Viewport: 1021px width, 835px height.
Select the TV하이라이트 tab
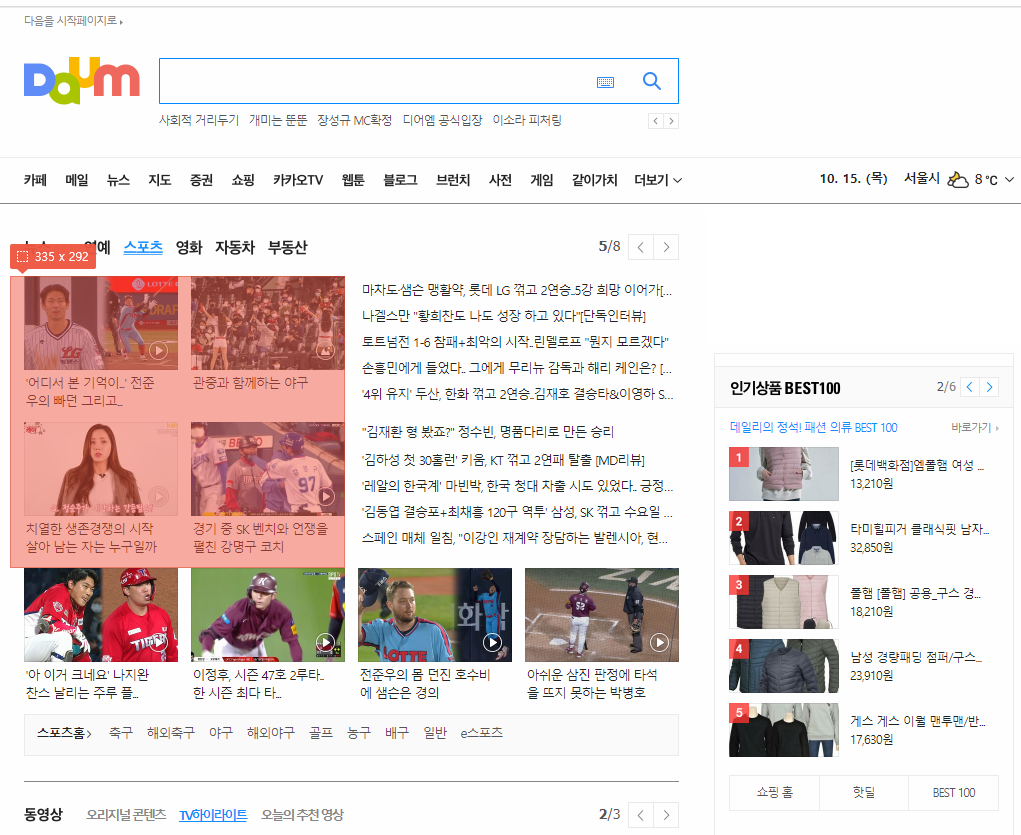(213, 815)
